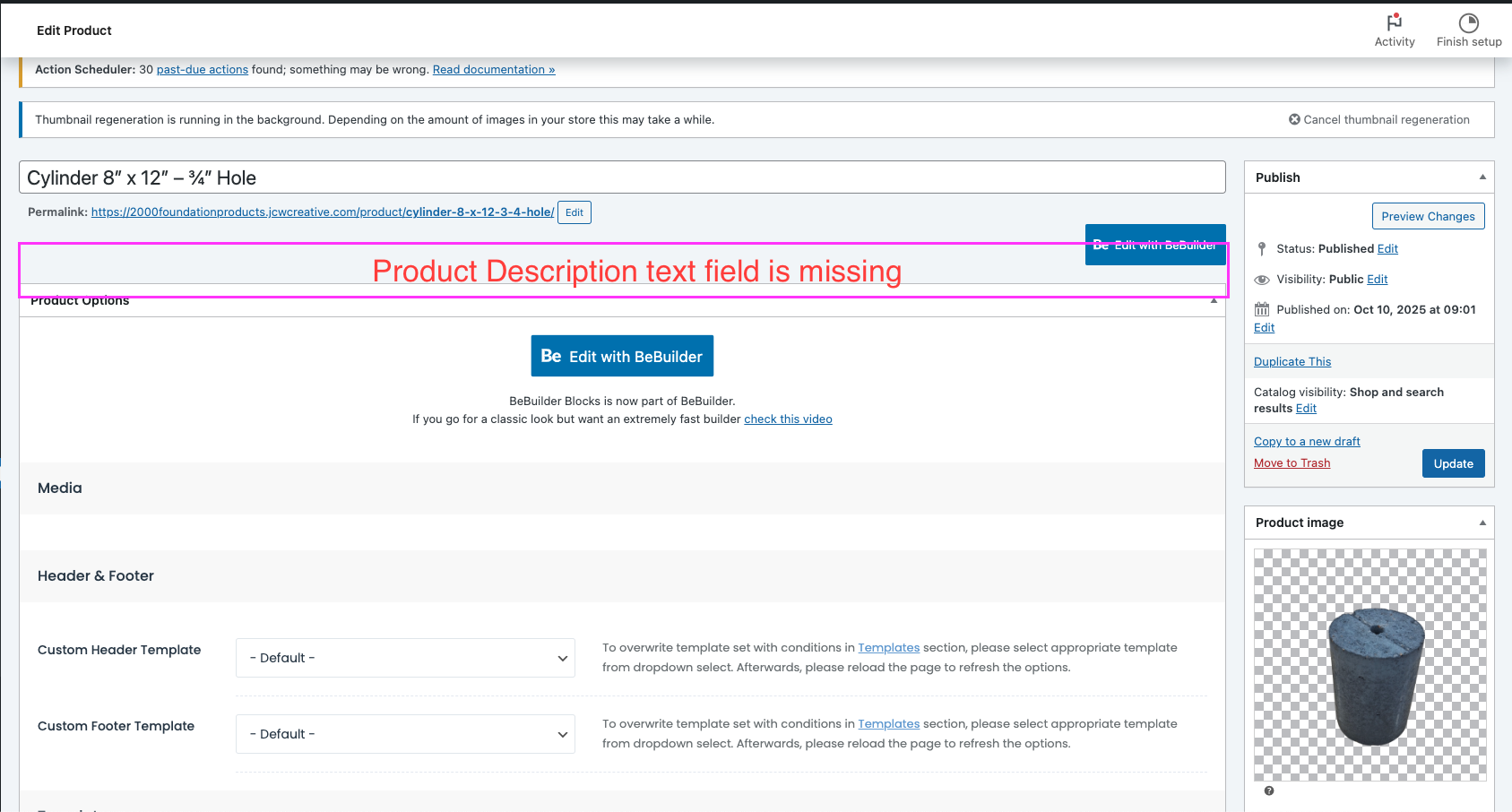The width and height of the screenshot is (1512, 812).
Task: Click the permalink Edit button
Action: pos(574,212)
